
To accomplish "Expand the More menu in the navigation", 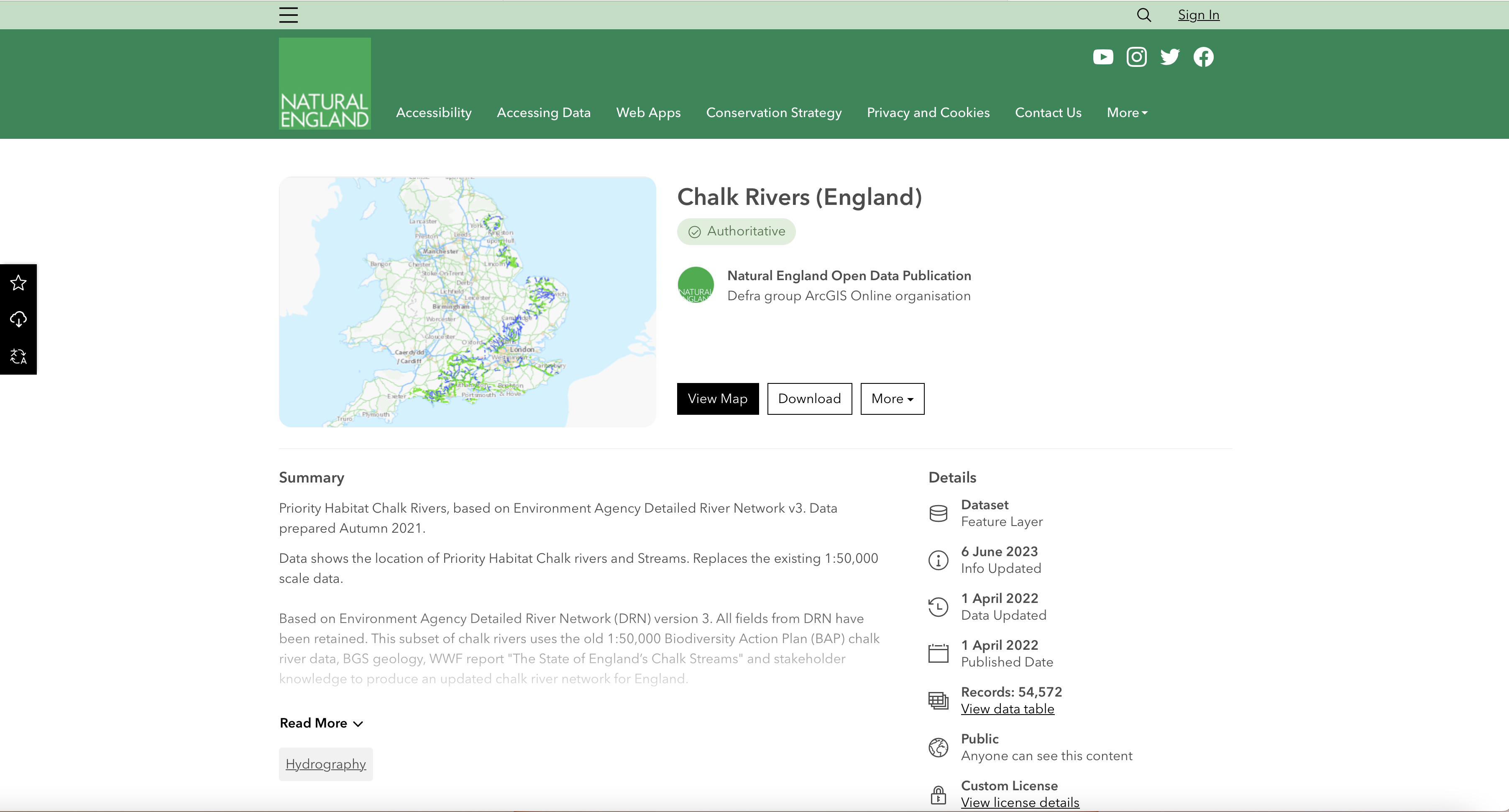I will 1126,112.
